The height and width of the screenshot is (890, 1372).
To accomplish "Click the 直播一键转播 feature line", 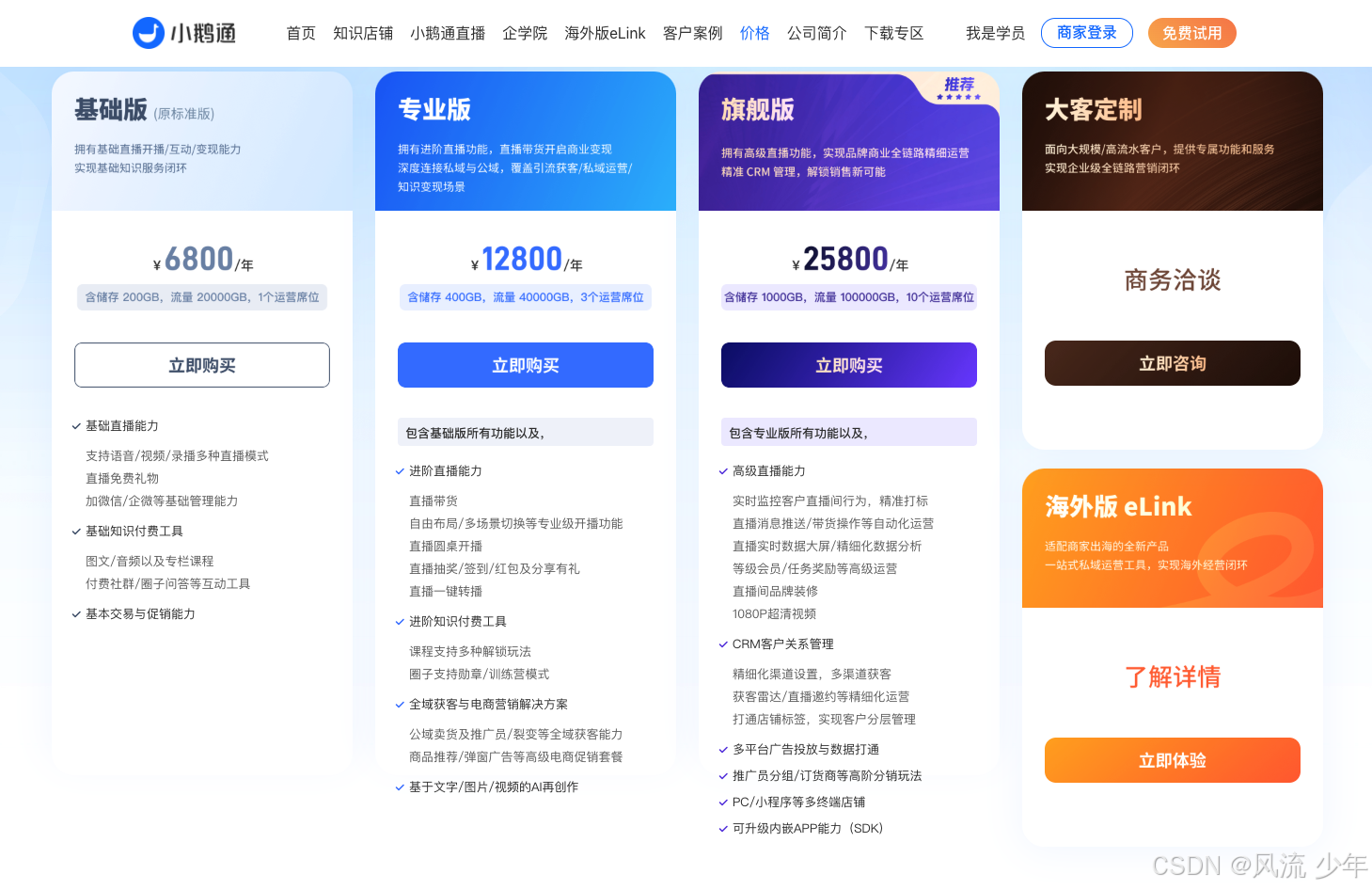I will (446, 592).
